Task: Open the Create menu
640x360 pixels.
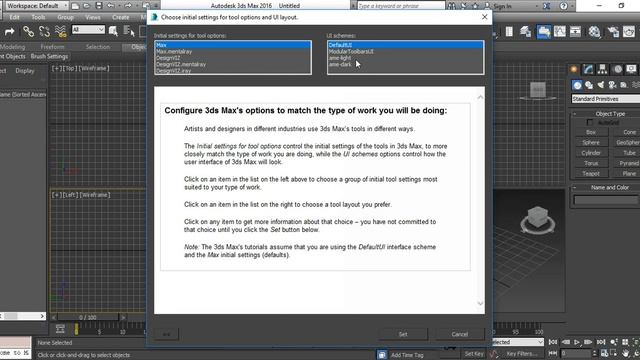Action: (120, 17)
